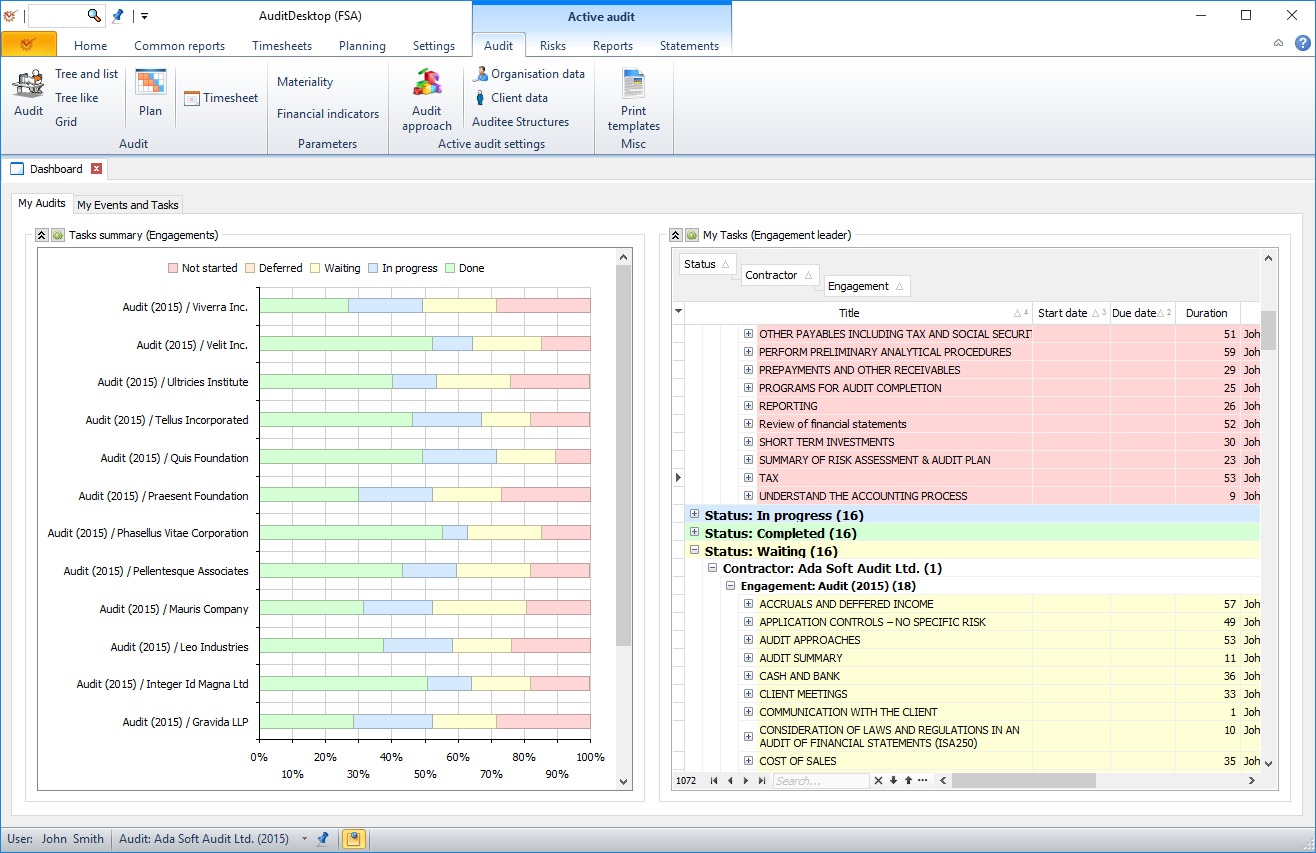Click the Not started legend swatch
This screenshot has height=853, width=1316.
pyautogui.click(x=172, y=268)
